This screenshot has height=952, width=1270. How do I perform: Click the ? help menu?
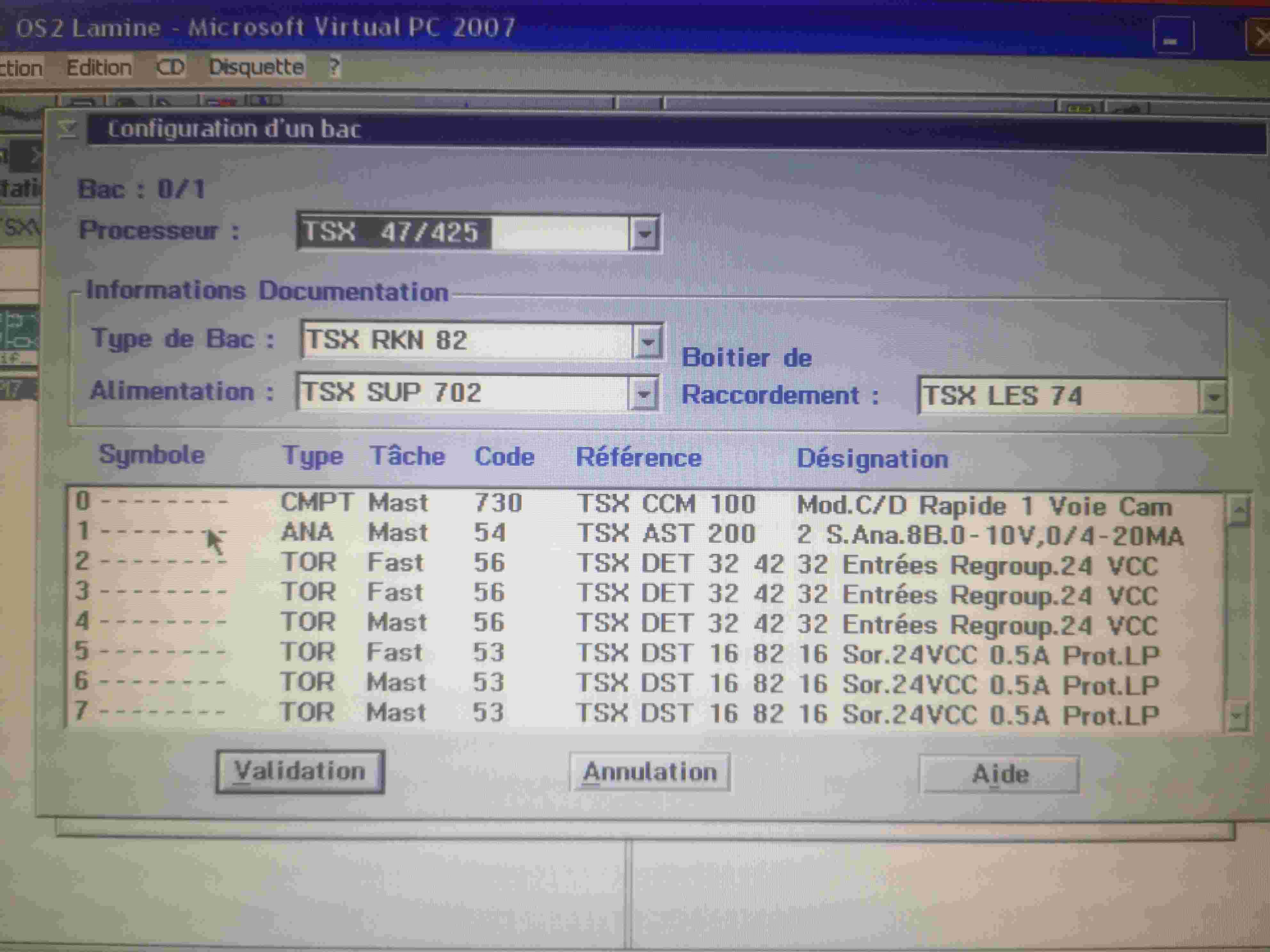334,67
